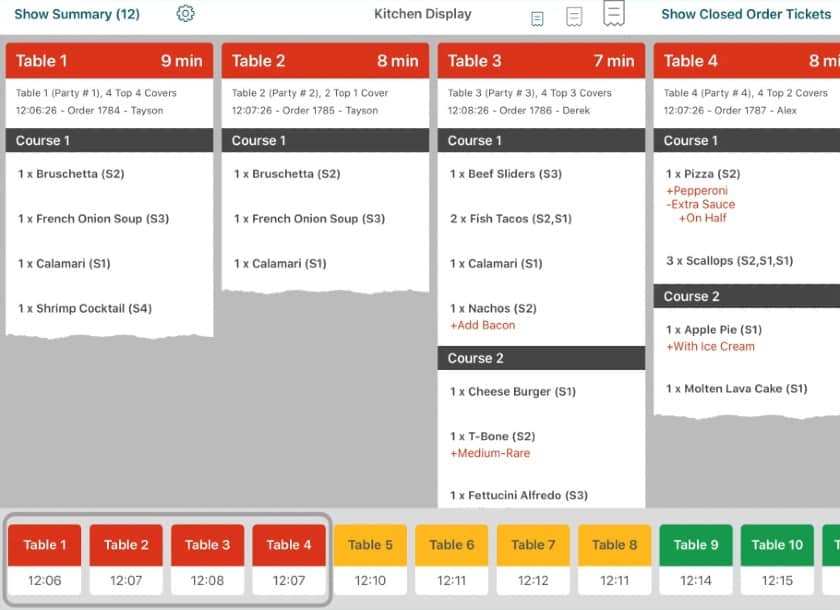Select the large ticket size icon
The width and height of the screenshot is (840, 610).
click(614, 13)
